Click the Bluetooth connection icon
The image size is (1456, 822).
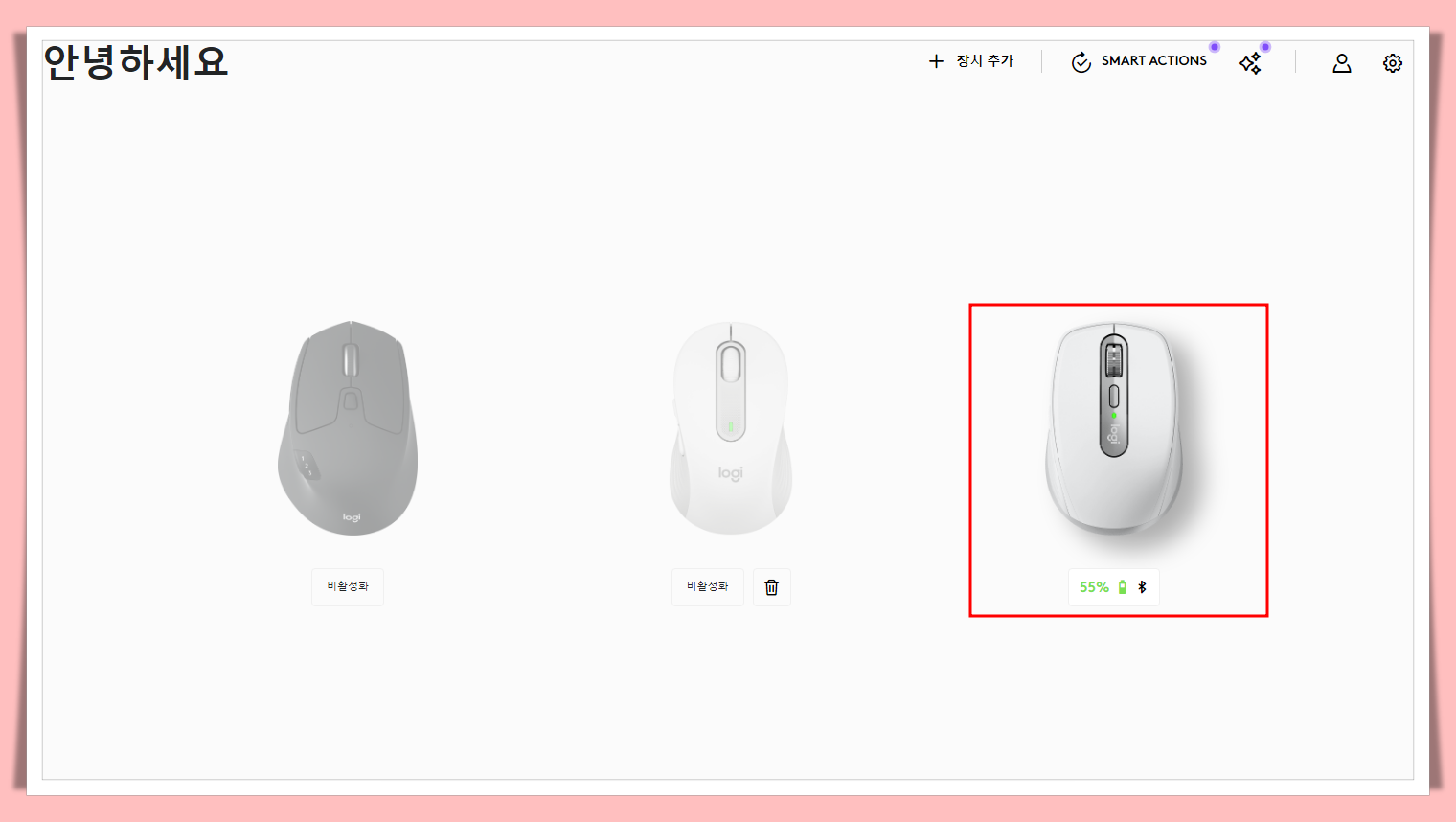[x=1142, y=587]
